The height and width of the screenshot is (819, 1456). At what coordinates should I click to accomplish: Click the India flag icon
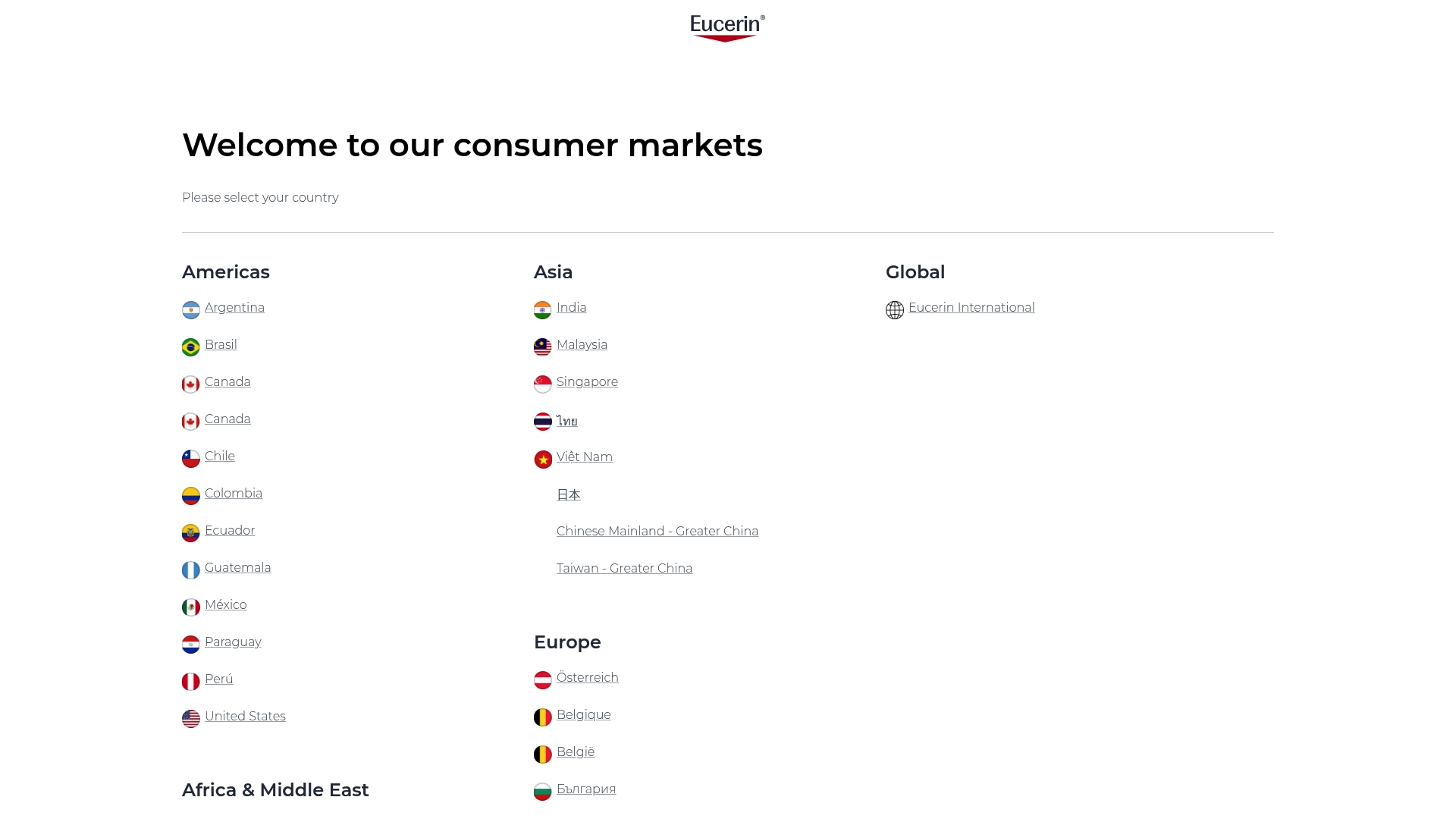[542, 309]
